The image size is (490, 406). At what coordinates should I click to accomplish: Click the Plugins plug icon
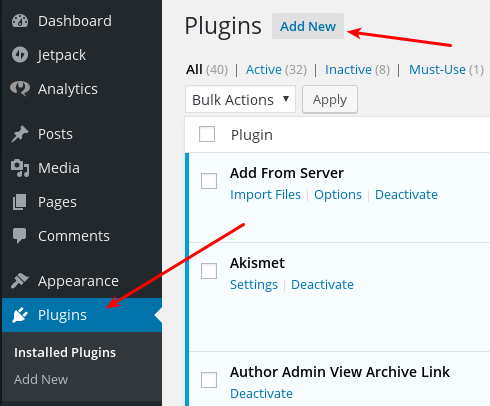point(20,315)
